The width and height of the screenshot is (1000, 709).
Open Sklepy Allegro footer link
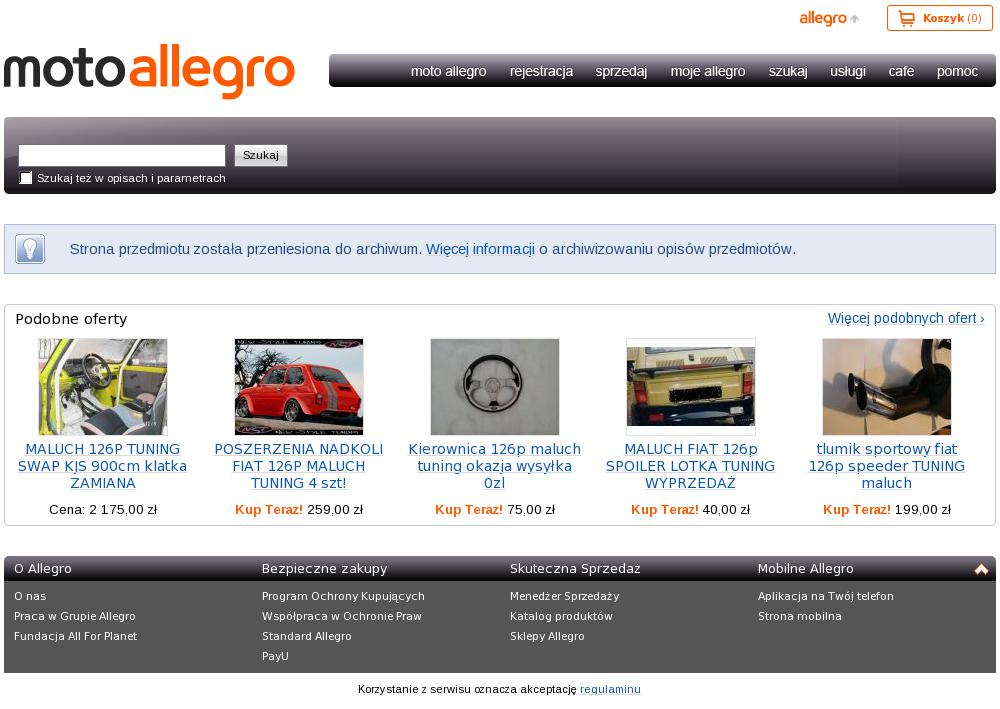tap(547, 636)
